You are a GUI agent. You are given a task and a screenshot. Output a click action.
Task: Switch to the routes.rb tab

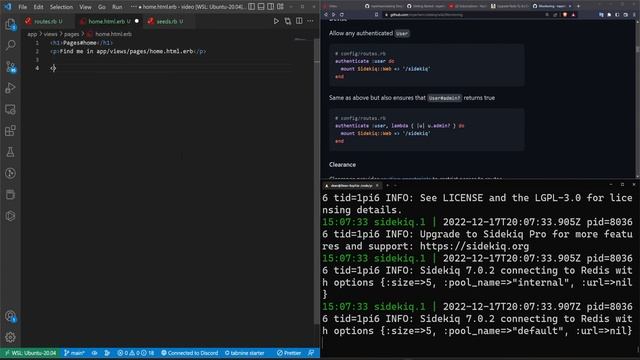(x=48, y=21)
